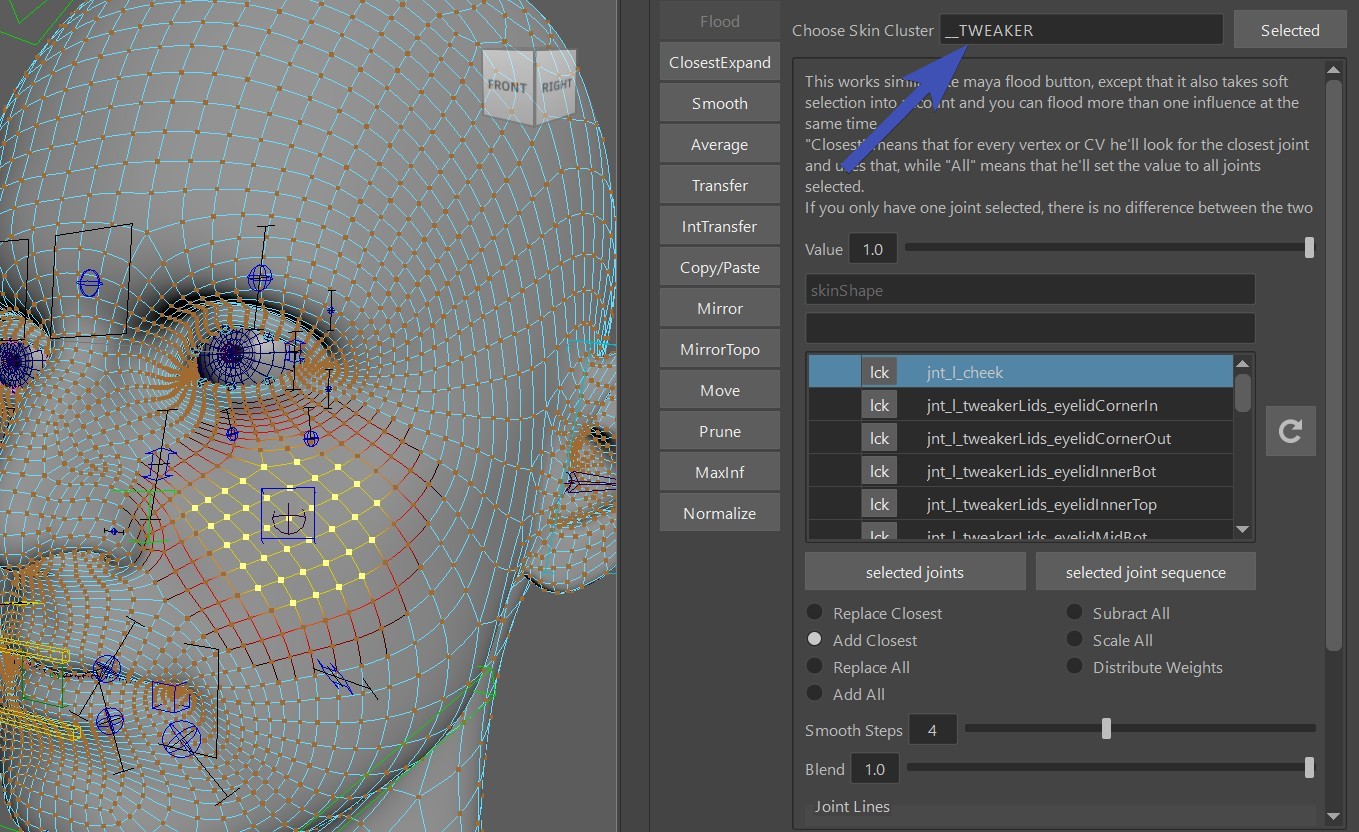Open the Smooth tab
The image size is (1359, 832).
tap(719, 103)
